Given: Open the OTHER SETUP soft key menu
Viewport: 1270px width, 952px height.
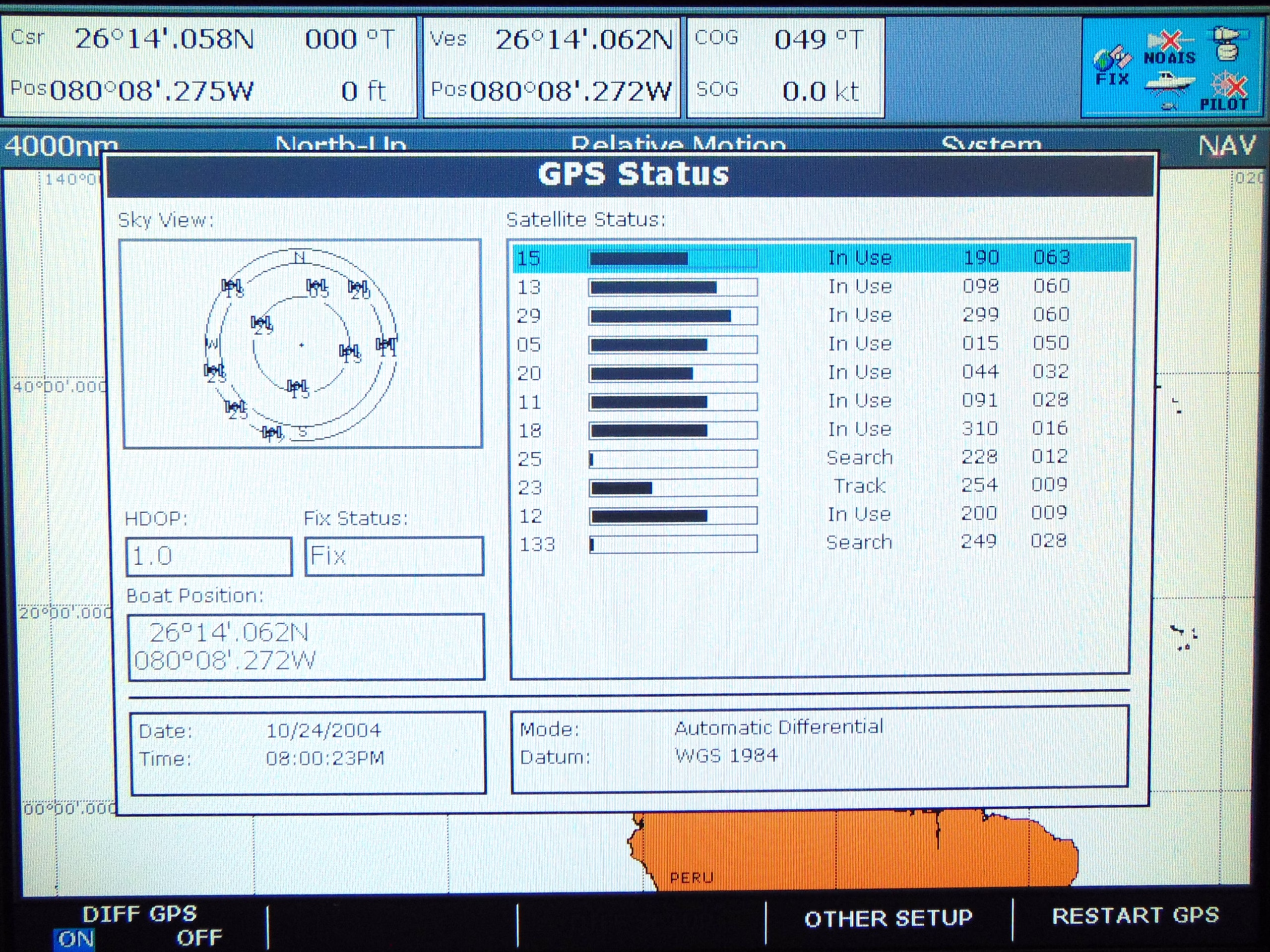Looking at the screenshot, I should pyautogui.click(x=888, y=919).
